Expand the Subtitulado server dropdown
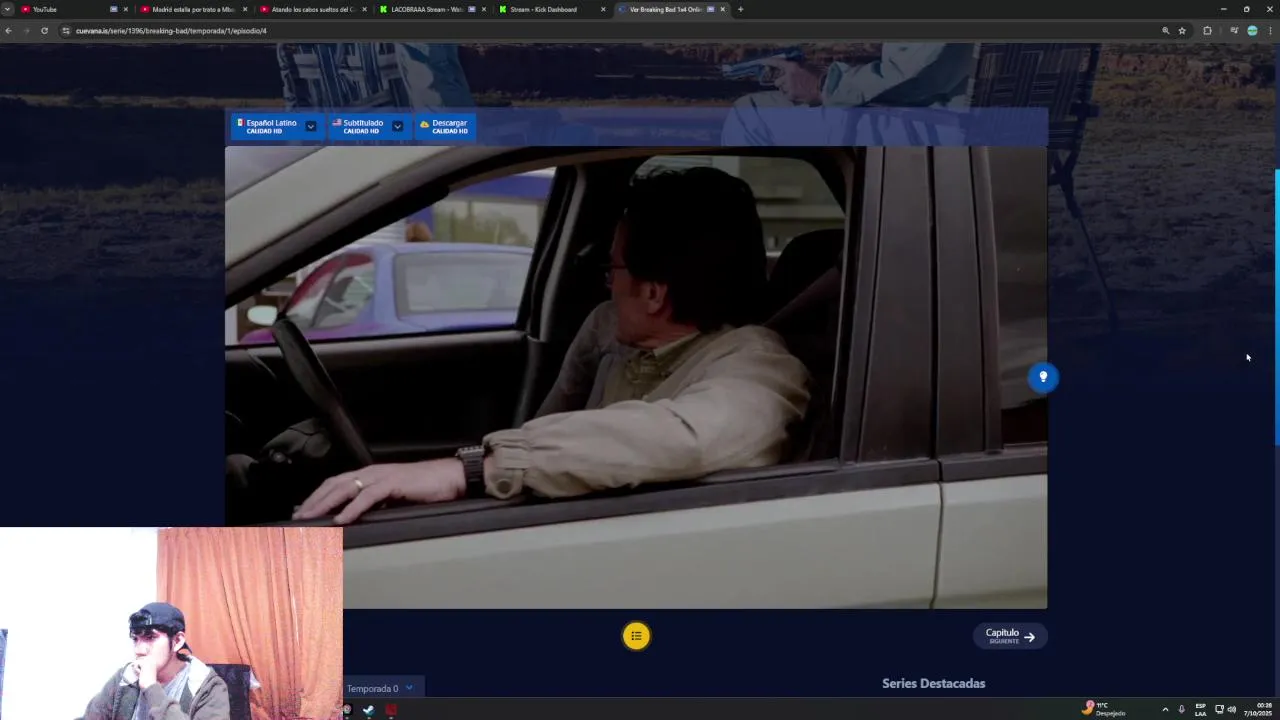1280x720 pixels. [397, 126]
